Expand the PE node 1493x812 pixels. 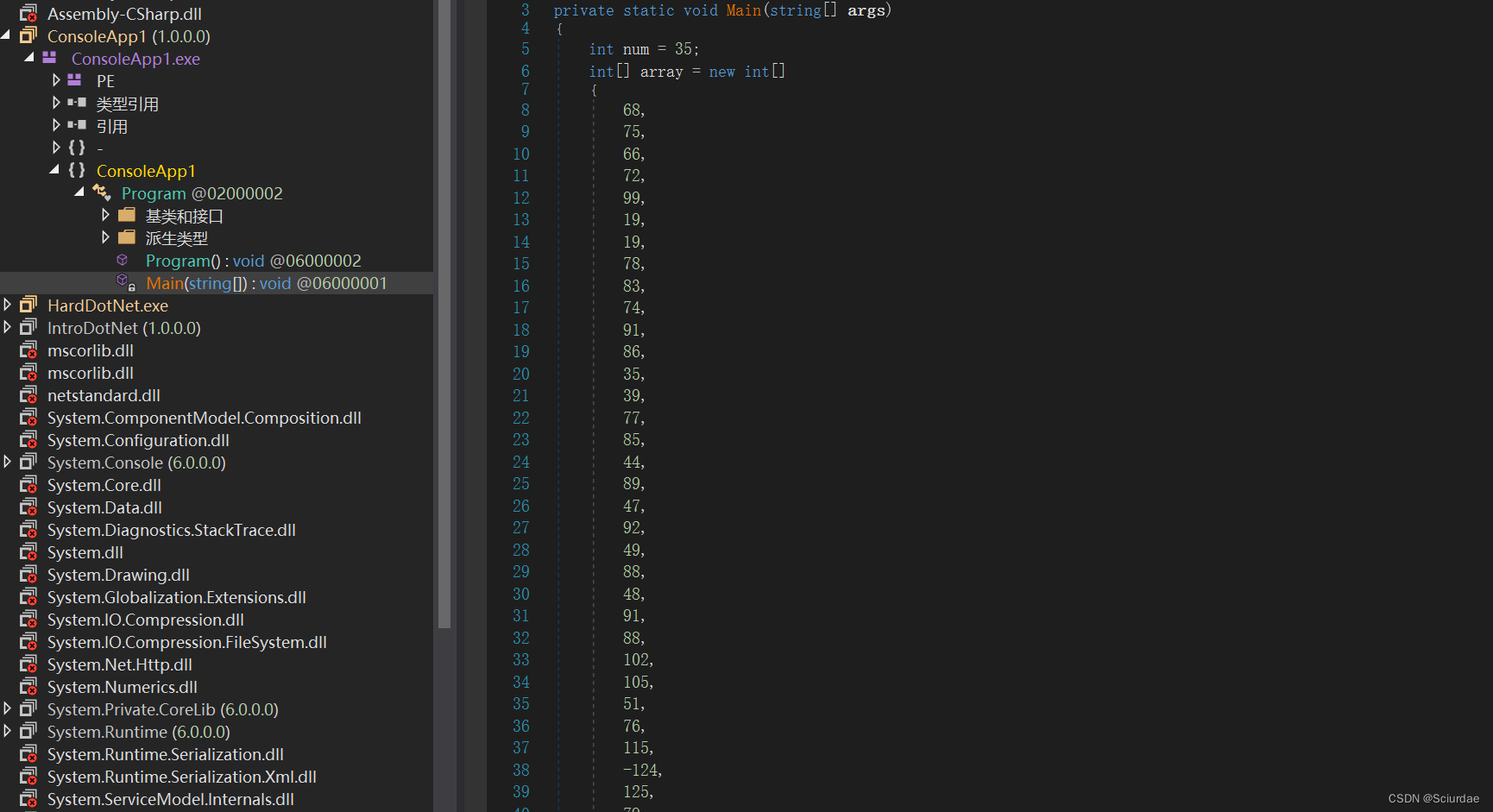pos(56,80)
